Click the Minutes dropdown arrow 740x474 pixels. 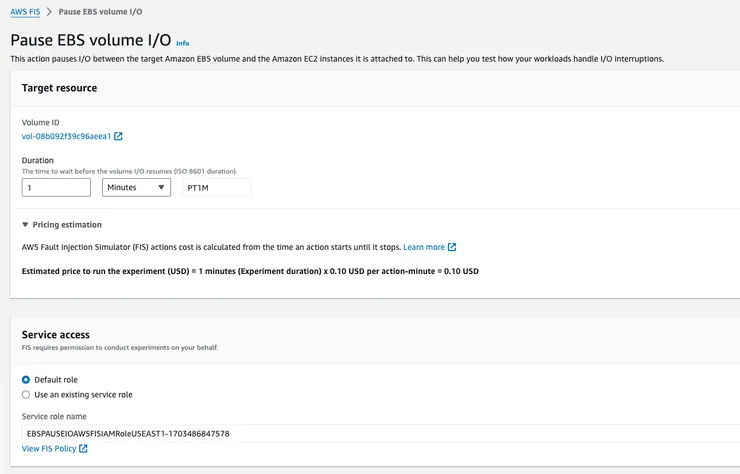coord(161,187)
